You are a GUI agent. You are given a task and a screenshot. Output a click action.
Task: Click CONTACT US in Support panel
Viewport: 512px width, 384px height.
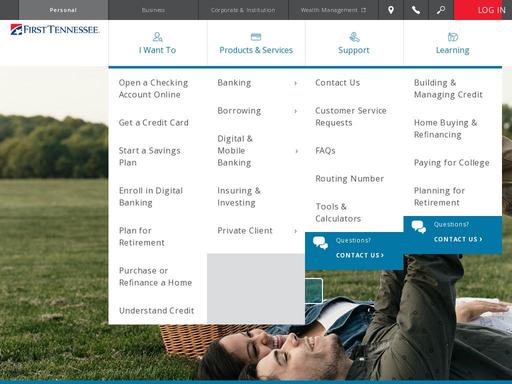[x=360, y=255]
